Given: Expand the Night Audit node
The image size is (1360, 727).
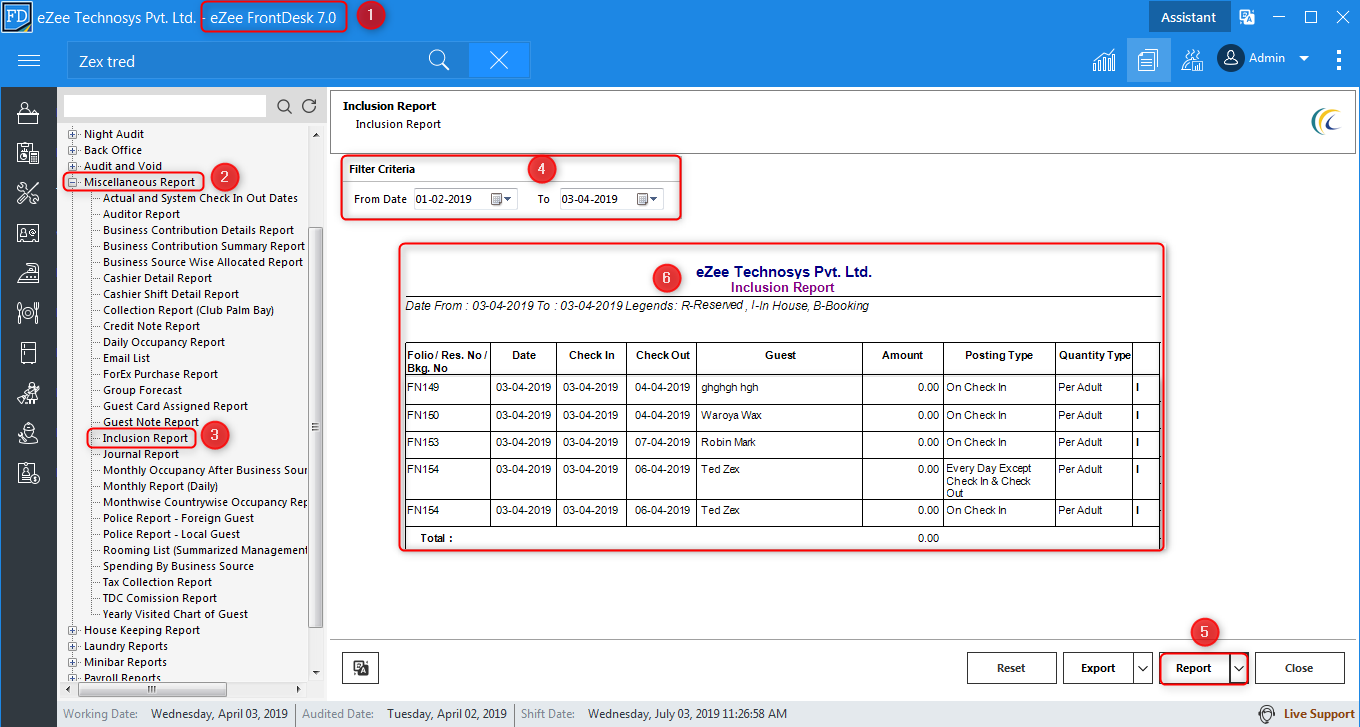Looking at the screenshot, I should pos(73,134).
